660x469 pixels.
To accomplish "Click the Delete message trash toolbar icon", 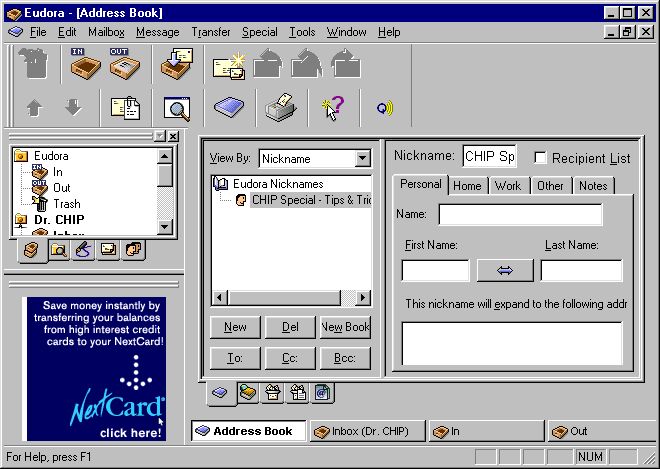I will 35,64.
